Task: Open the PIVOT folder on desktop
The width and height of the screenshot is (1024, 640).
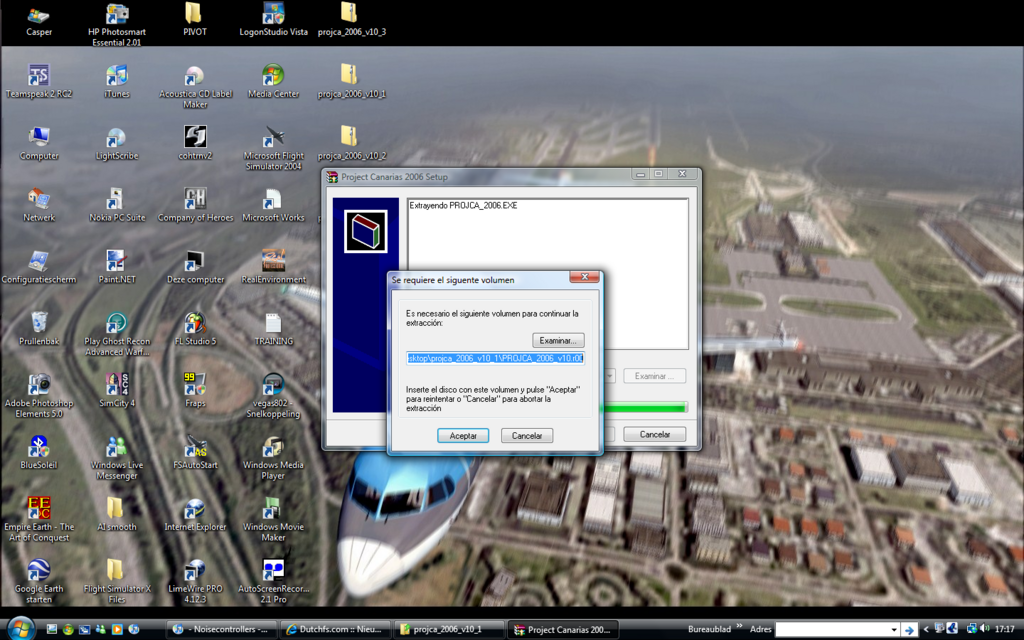Action: click(x=195, y=20)
